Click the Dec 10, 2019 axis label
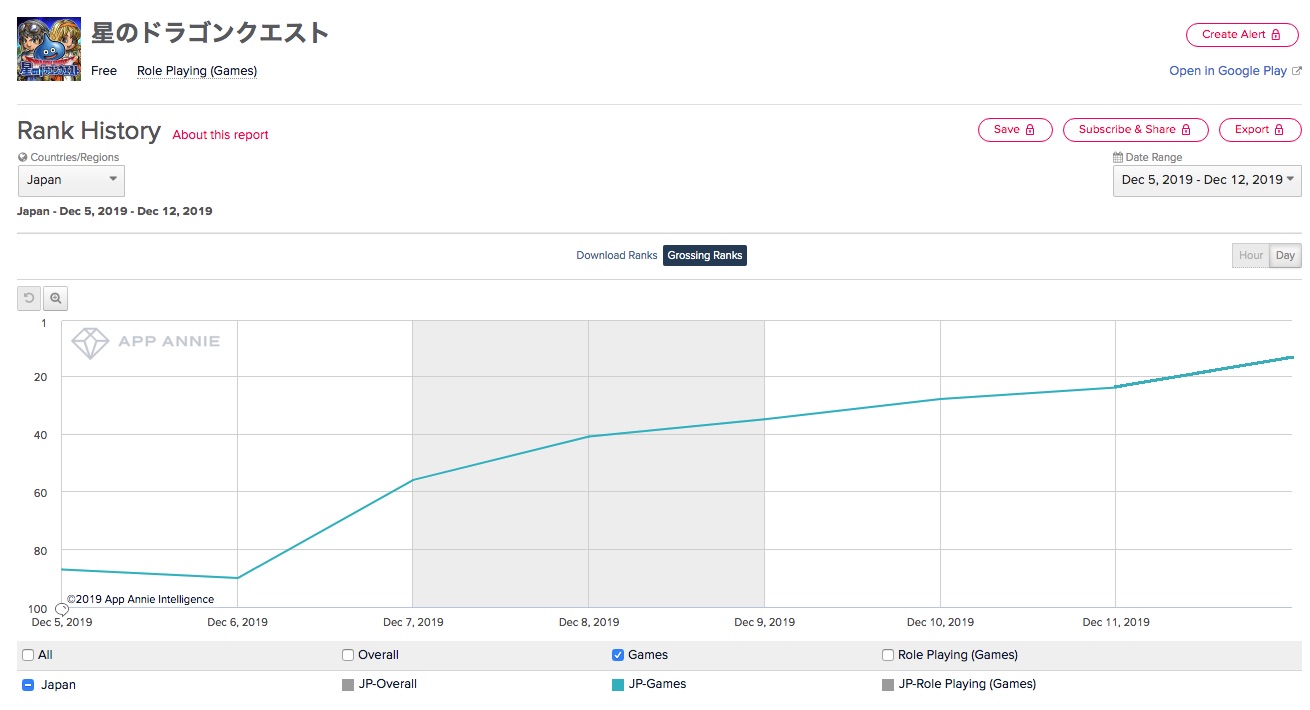Viewport: 1310px width, 710px height. point(941,622)
